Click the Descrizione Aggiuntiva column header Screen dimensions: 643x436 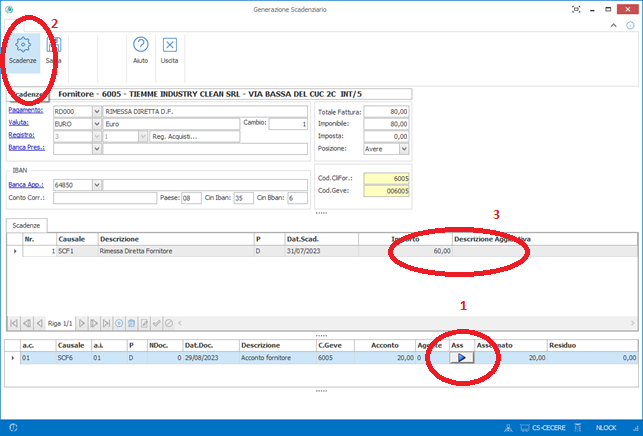pos(545,239)
